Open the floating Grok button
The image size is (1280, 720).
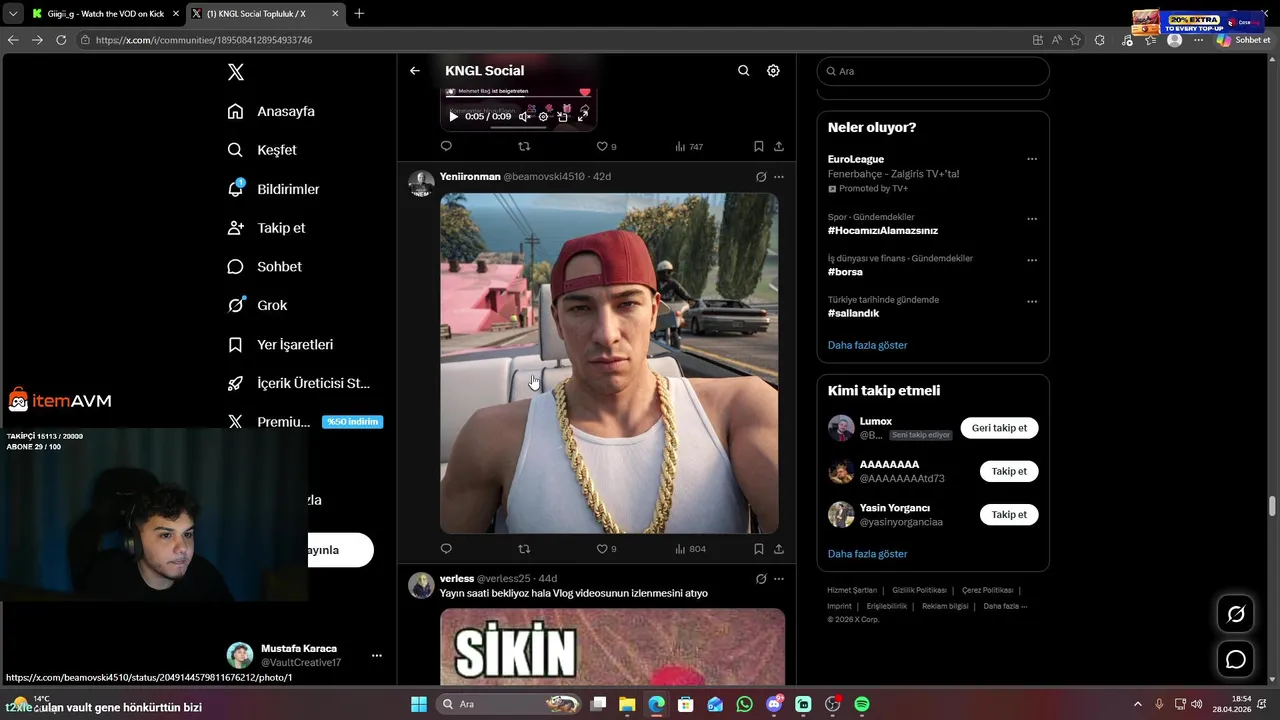tap(1236, 614)
